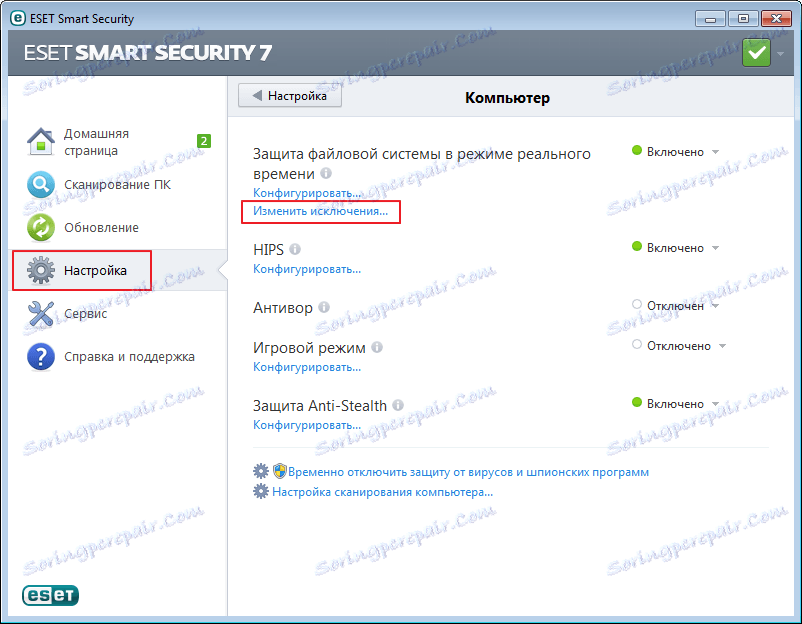Click the Антивор section title

[283, 308]
